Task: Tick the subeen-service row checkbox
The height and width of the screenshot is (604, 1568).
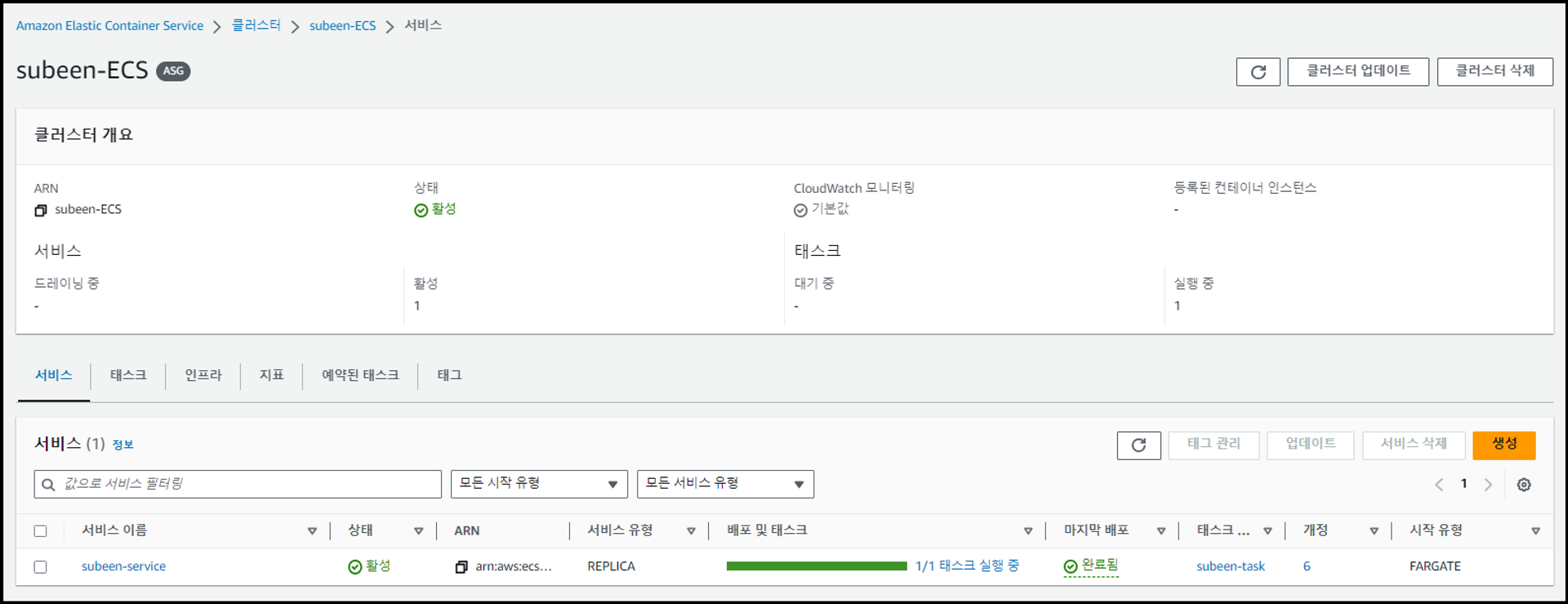Action: 40,566
